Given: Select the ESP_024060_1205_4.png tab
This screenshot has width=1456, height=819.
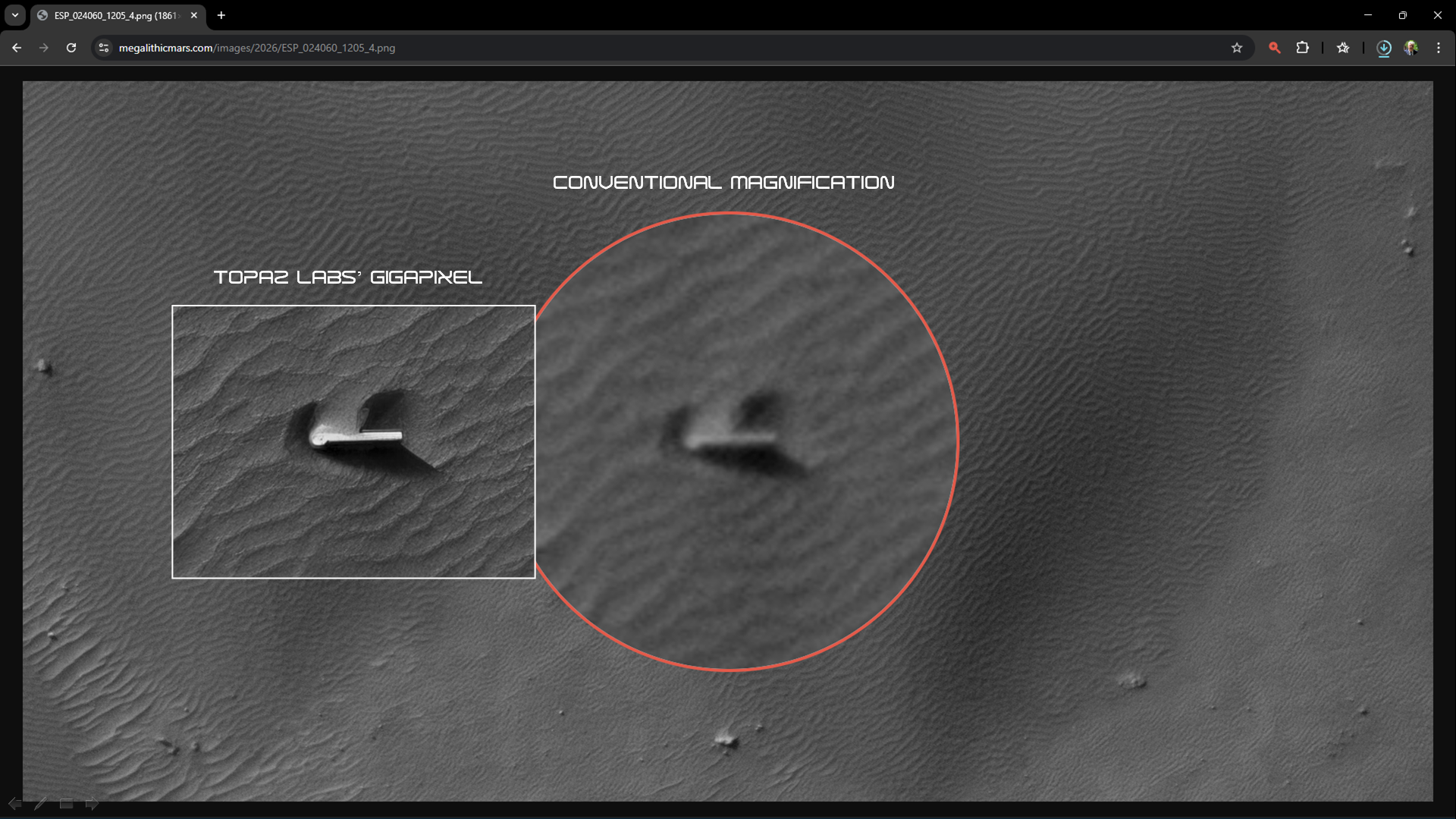Looking at the screenshot, I should (114, 15).
